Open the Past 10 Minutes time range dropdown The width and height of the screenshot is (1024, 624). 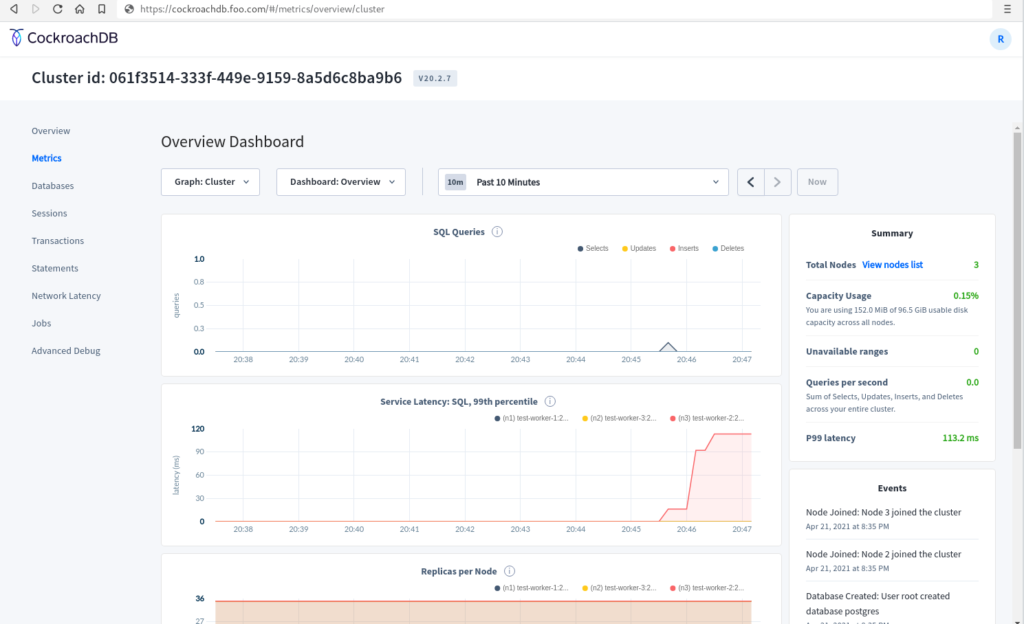[x=583, y=182]
